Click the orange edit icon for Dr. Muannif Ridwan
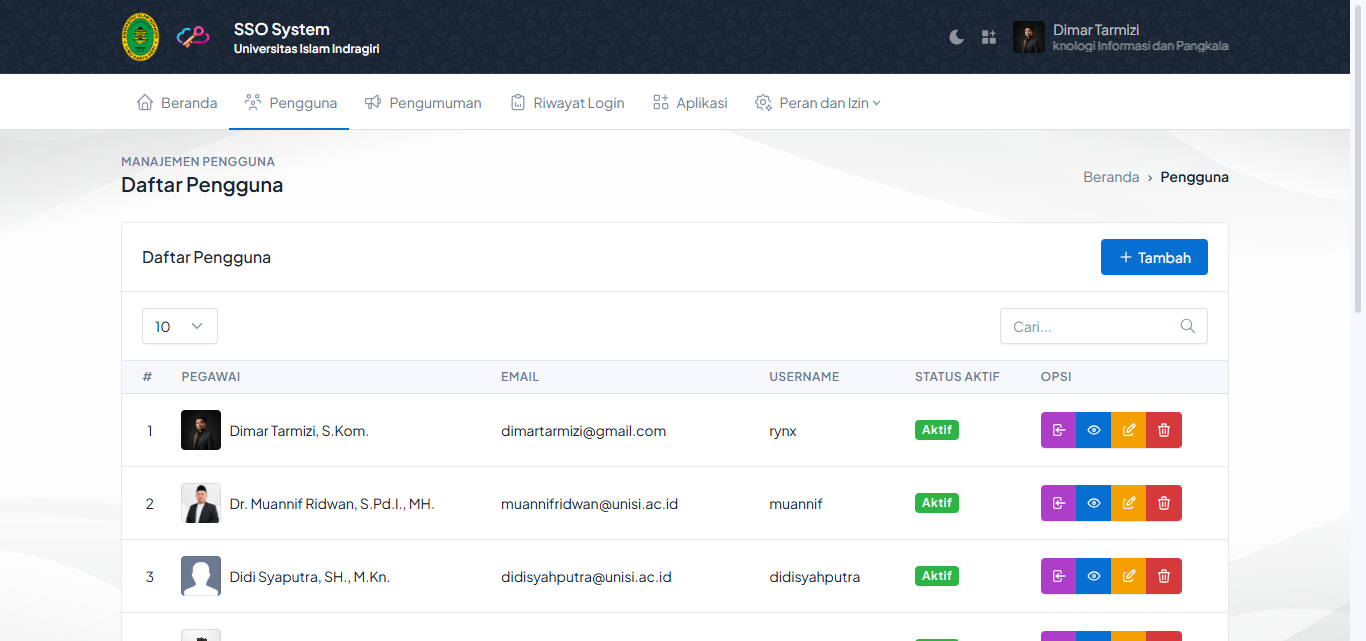 1129,503
